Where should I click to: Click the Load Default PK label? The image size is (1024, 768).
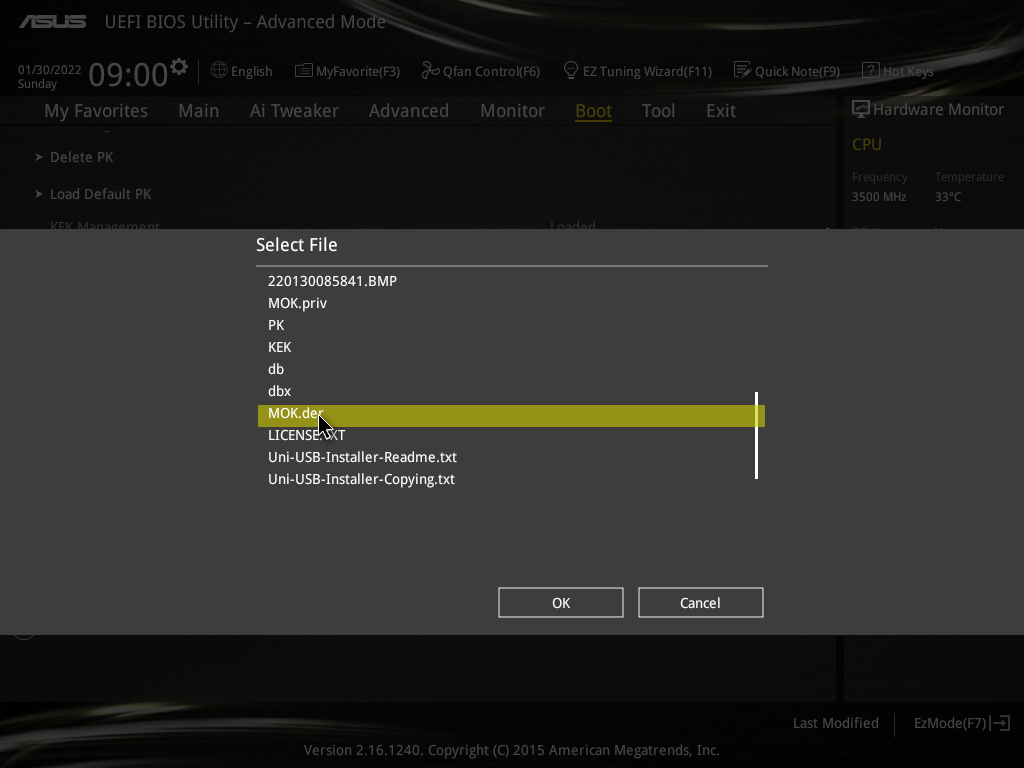pos(101,194)
